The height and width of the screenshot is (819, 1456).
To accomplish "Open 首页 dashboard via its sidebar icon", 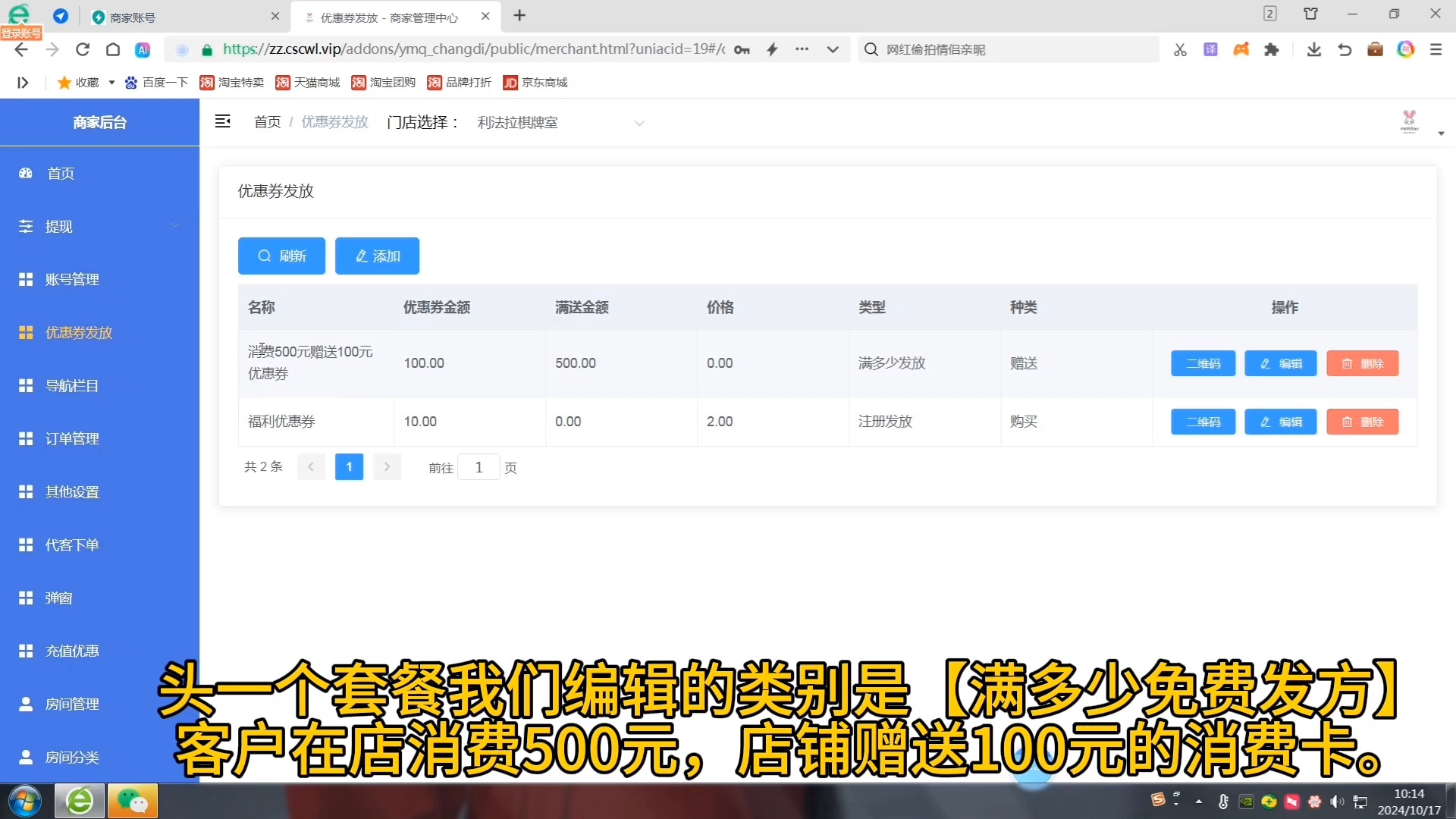I will pos(25,173).
